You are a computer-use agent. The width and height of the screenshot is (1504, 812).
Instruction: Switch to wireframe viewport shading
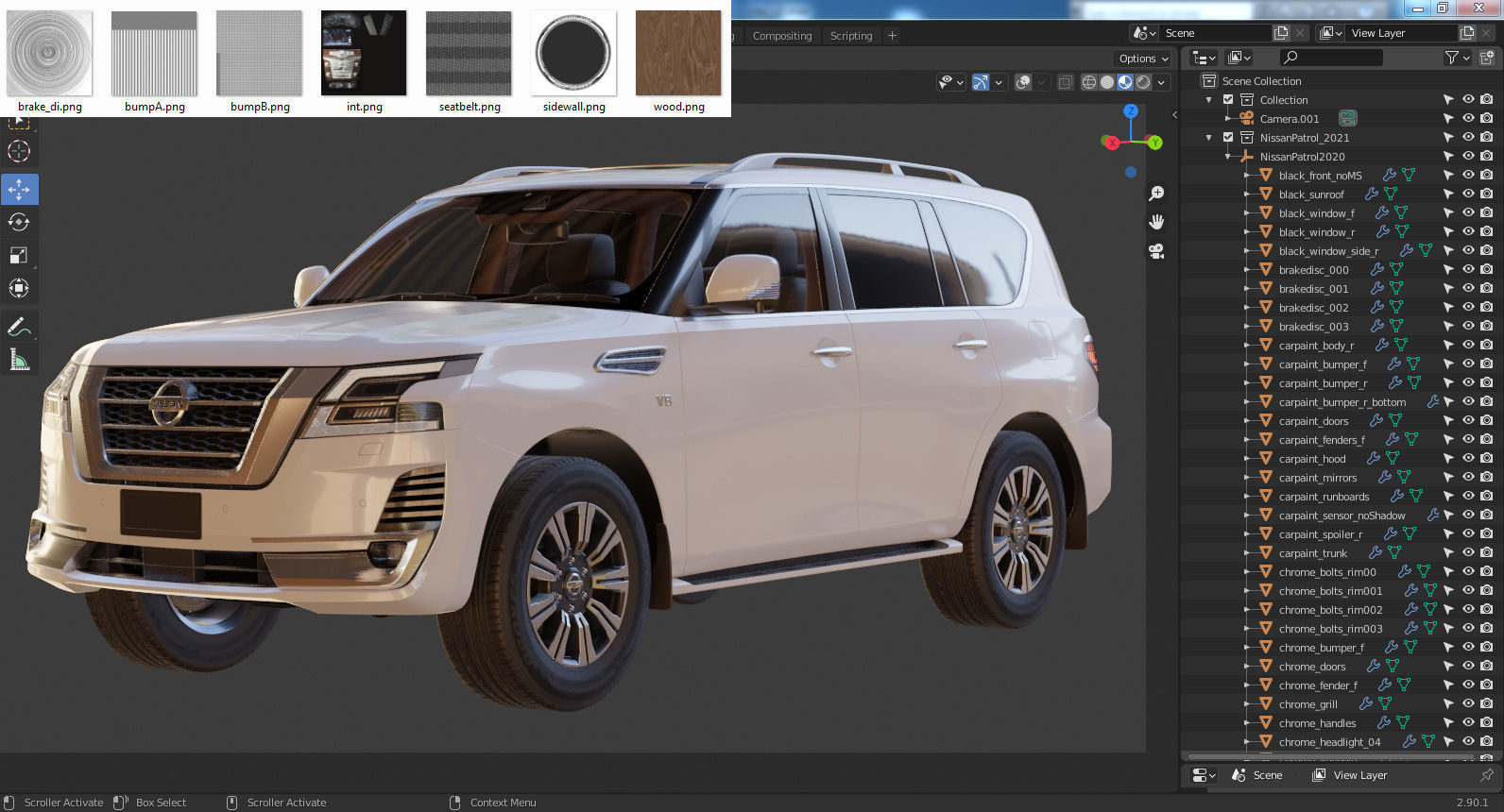tap(1089, 82)
